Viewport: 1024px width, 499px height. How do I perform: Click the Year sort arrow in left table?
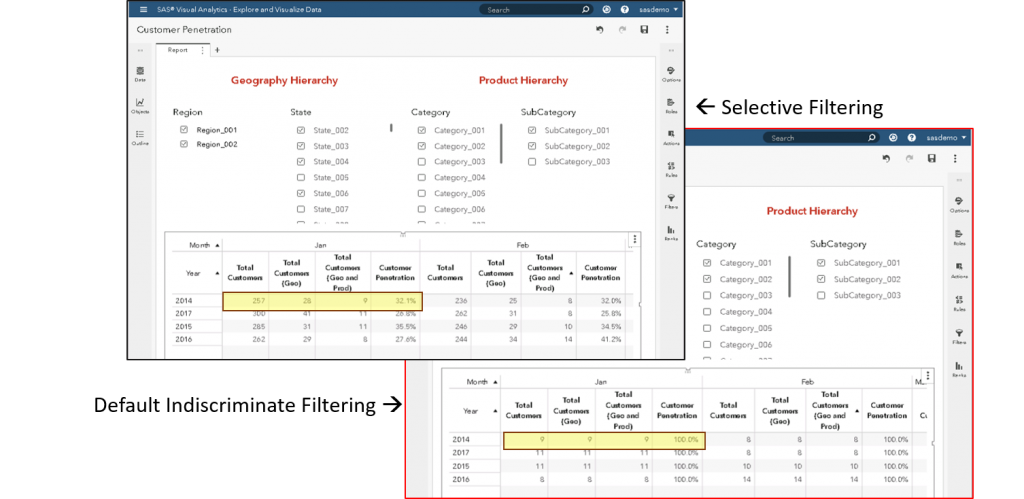pyautogui.click(x=217, y=272)
